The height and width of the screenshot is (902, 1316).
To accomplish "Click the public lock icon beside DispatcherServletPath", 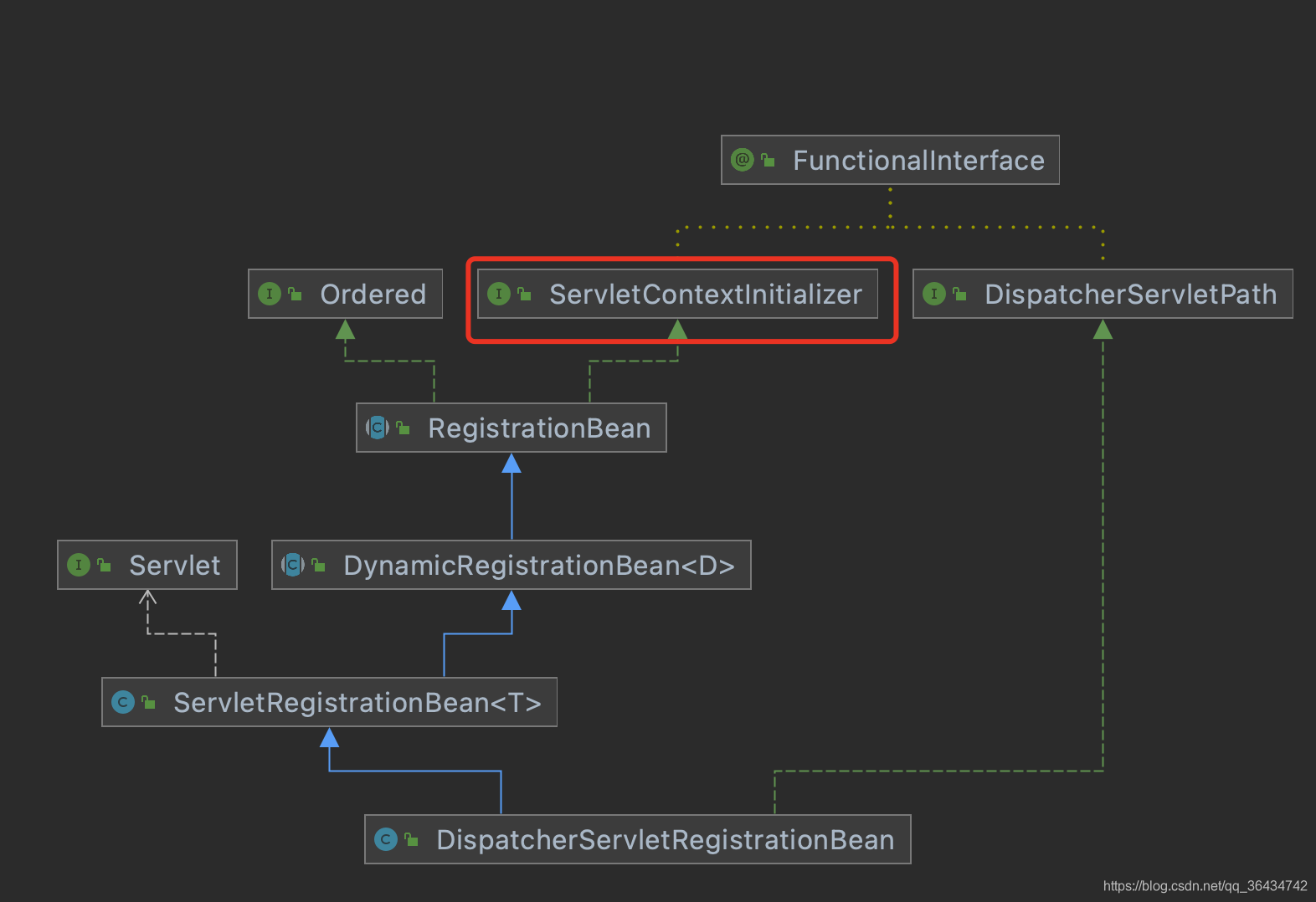I will coord(959,294).
